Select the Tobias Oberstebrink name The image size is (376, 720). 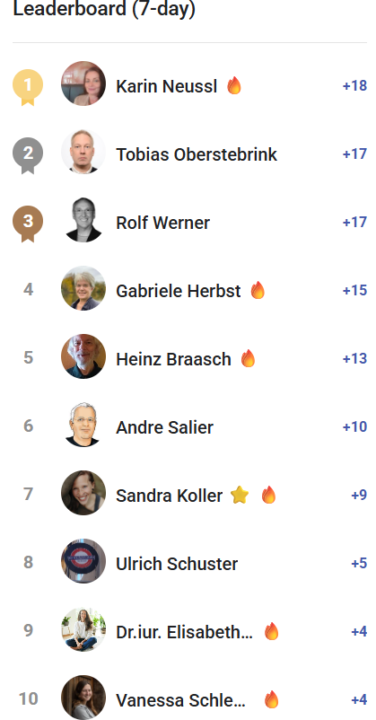[196, 155]
